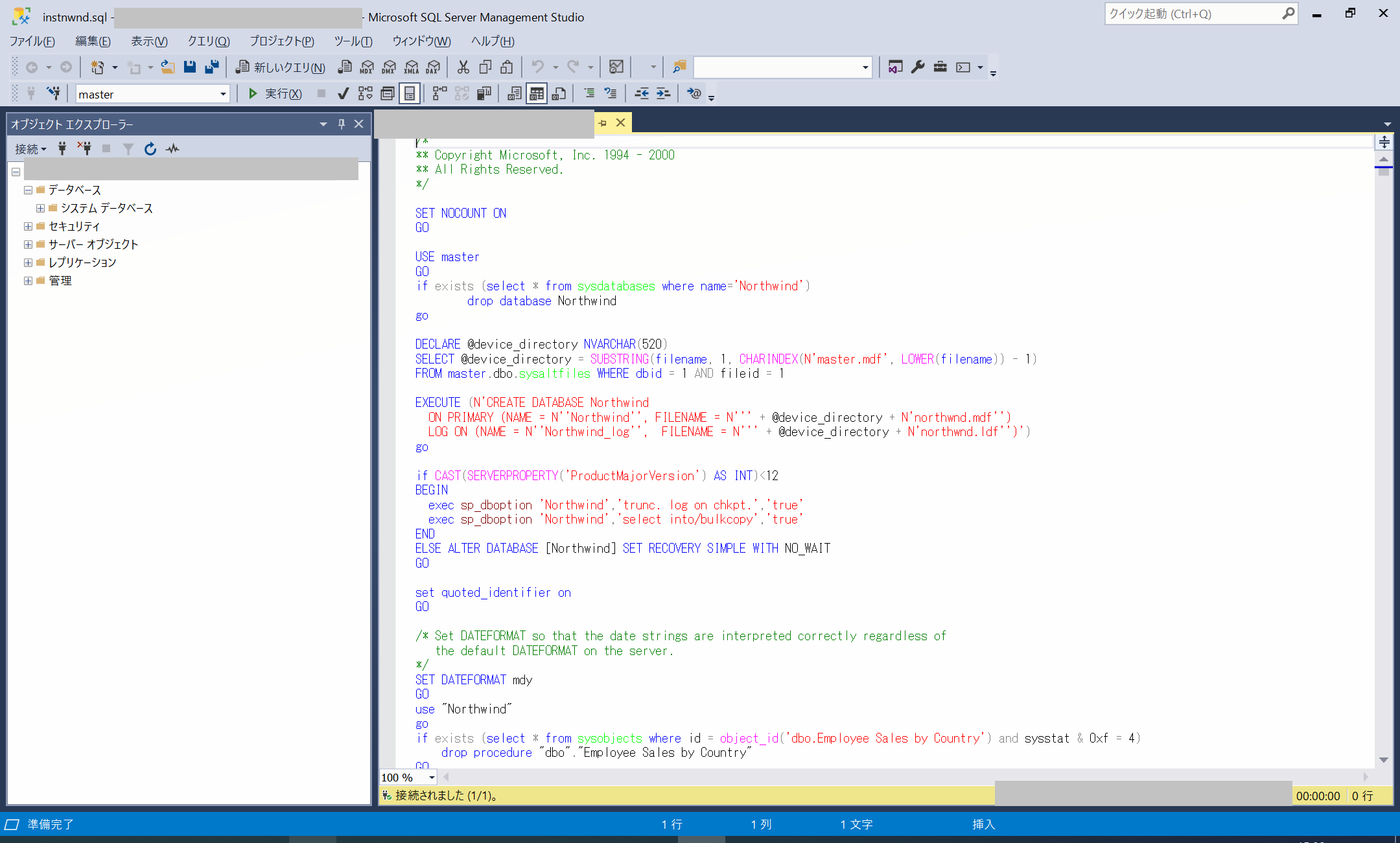Open the 表示(V) menu
Screen dimensions: 1400x843
tap(149, 41)
